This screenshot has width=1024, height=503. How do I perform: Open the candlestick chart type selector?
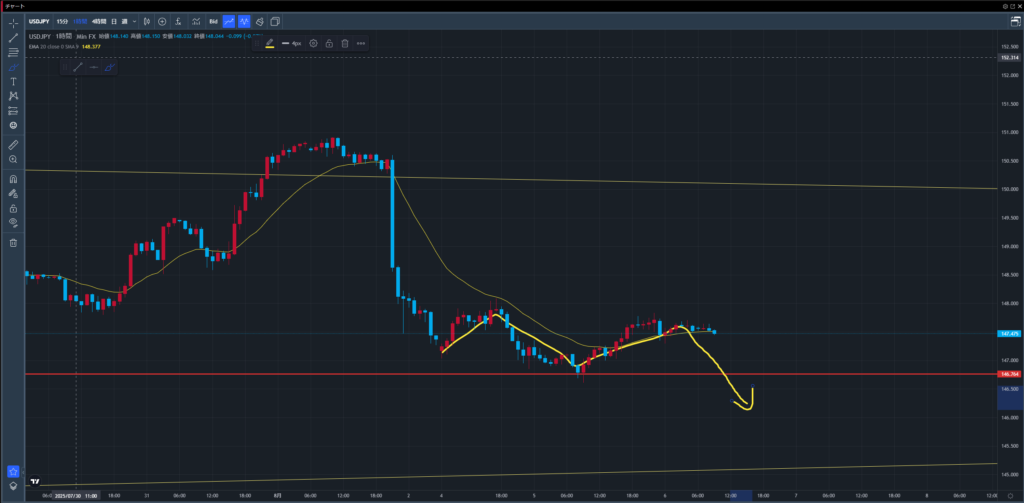[x=147, y=22]
